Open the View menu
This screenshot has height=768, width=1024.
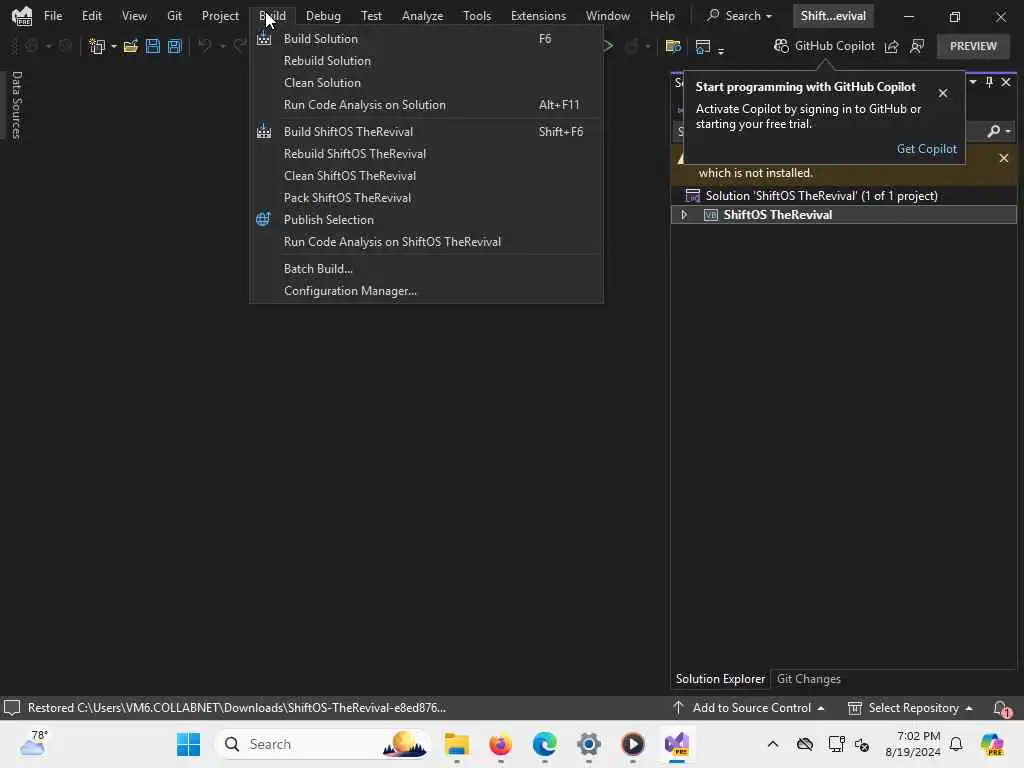click(x=135, y=16)
